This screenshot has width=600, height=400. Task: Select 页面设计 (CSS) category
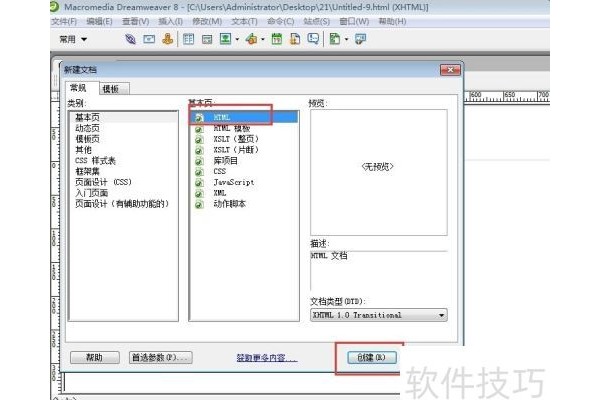coord(123,182)
